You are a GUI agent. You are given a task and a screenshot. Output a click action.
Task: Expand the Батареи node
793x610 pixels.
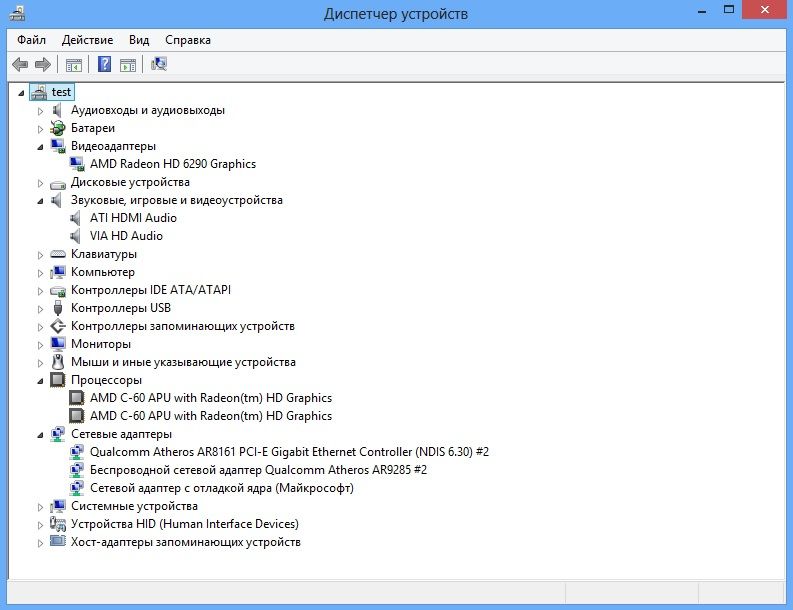coord(40,129)
